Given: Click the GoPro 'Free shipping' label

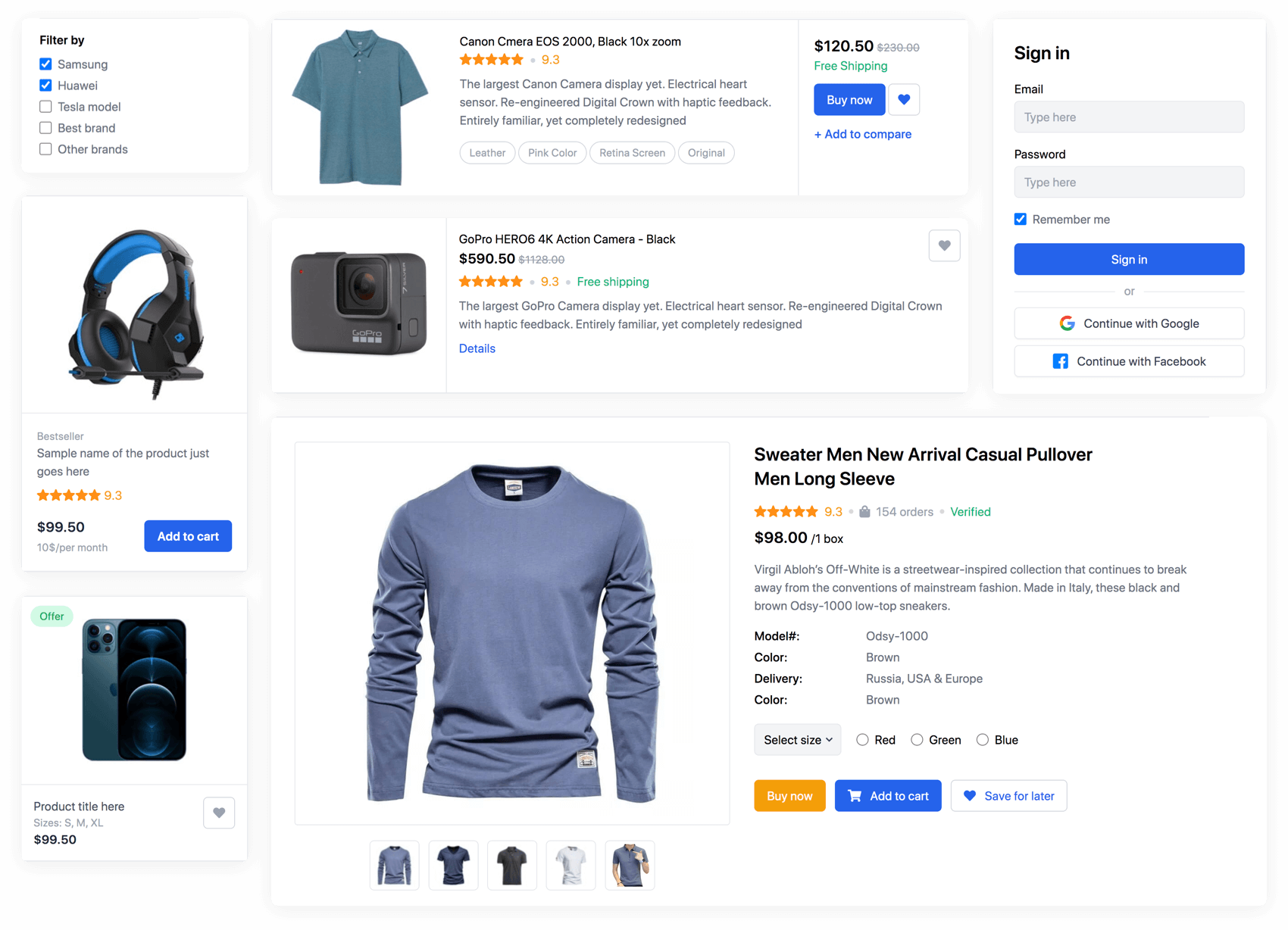Looking at the screenshot, I should pos(613,282).
